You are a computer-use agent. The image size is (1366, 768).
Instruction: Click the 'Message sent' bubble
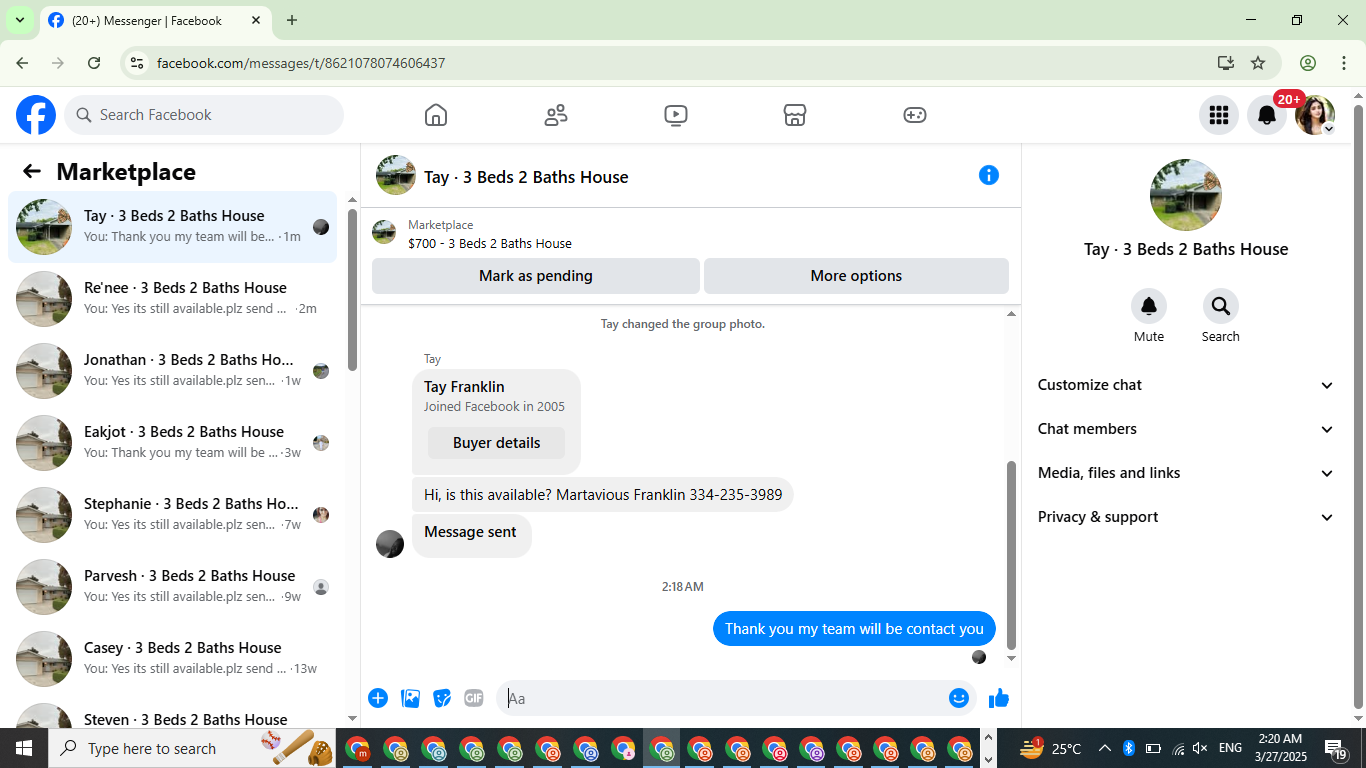[x=471, y=536]
